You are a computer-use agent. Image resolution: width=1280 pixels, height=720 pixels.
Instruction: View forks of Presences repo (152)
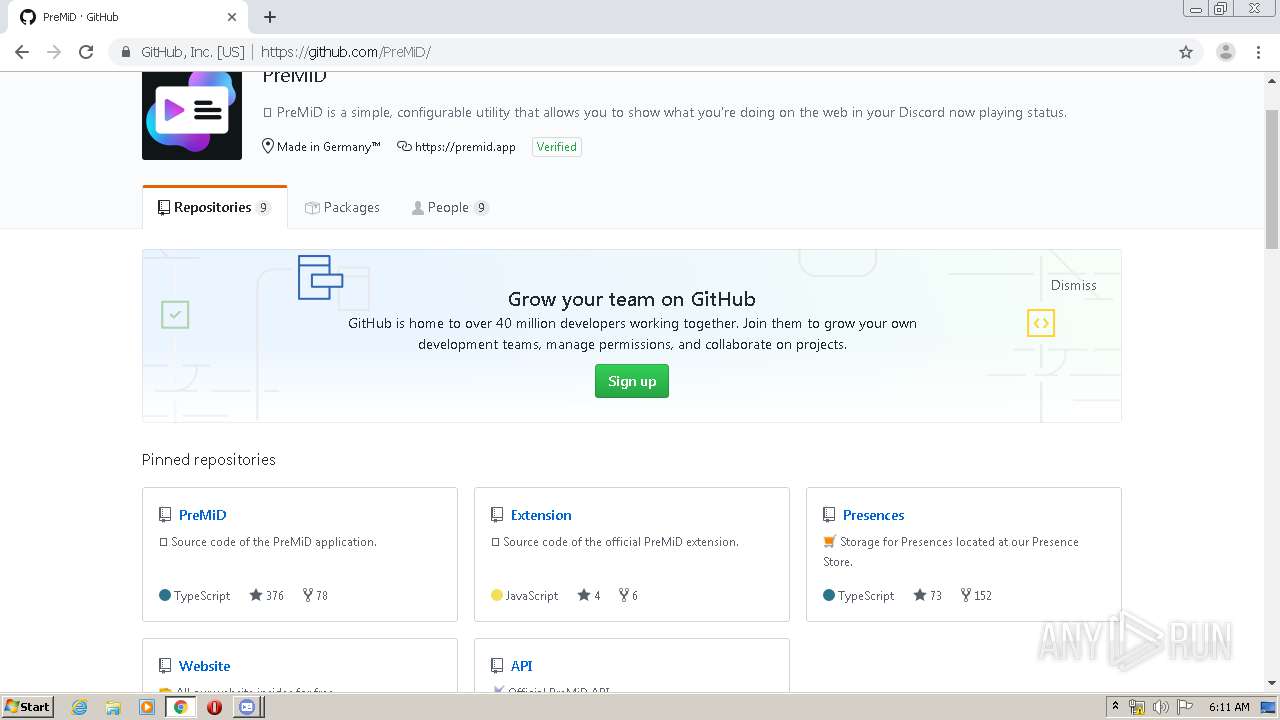[x=976, y=595]
